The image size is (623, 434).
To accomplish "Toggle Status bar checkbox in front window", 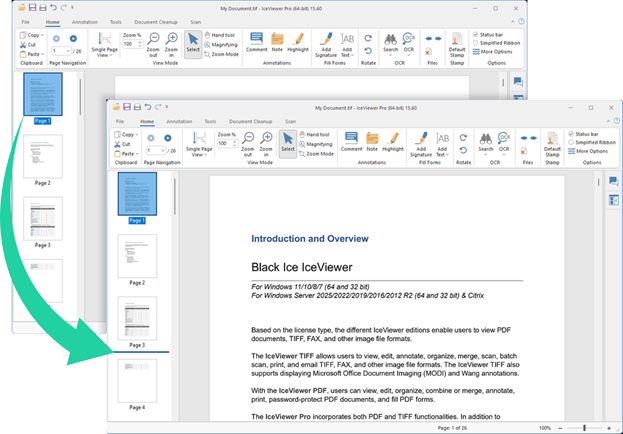I will tap(570, 133).
